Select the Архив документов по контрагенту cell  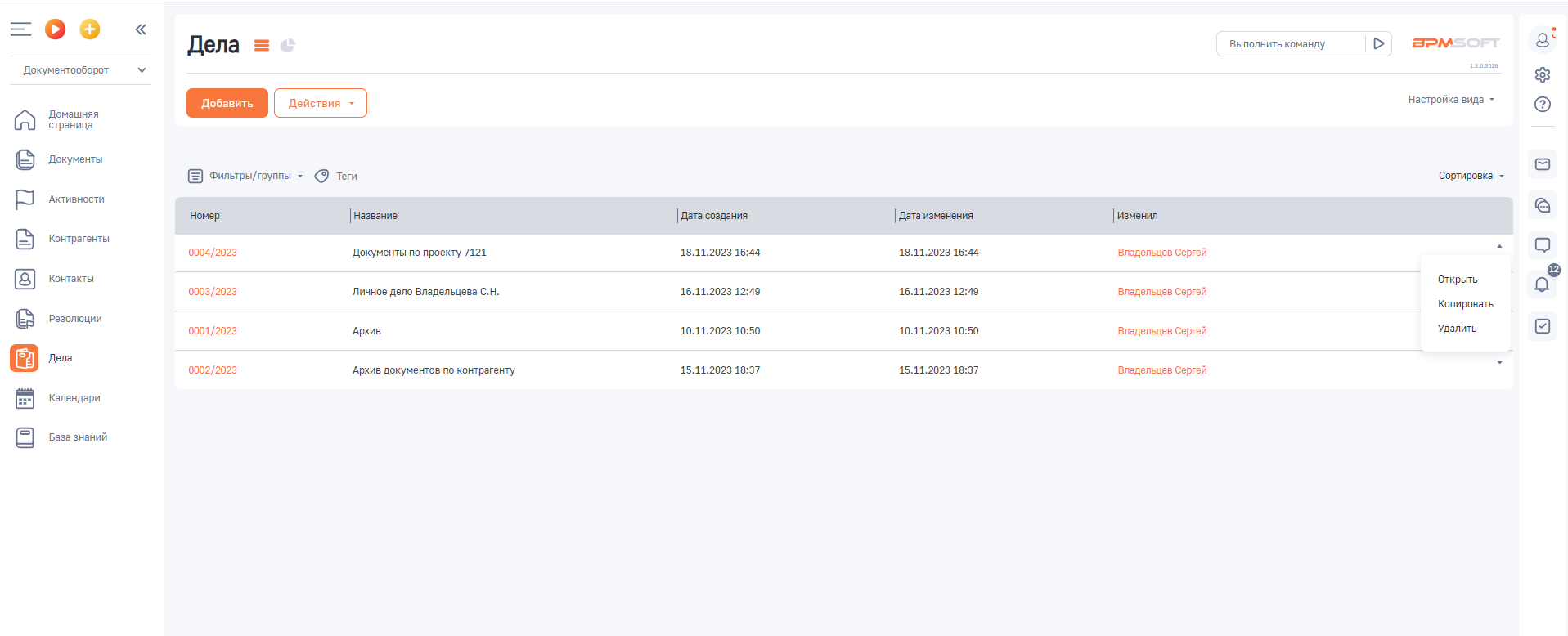point(434,370)
